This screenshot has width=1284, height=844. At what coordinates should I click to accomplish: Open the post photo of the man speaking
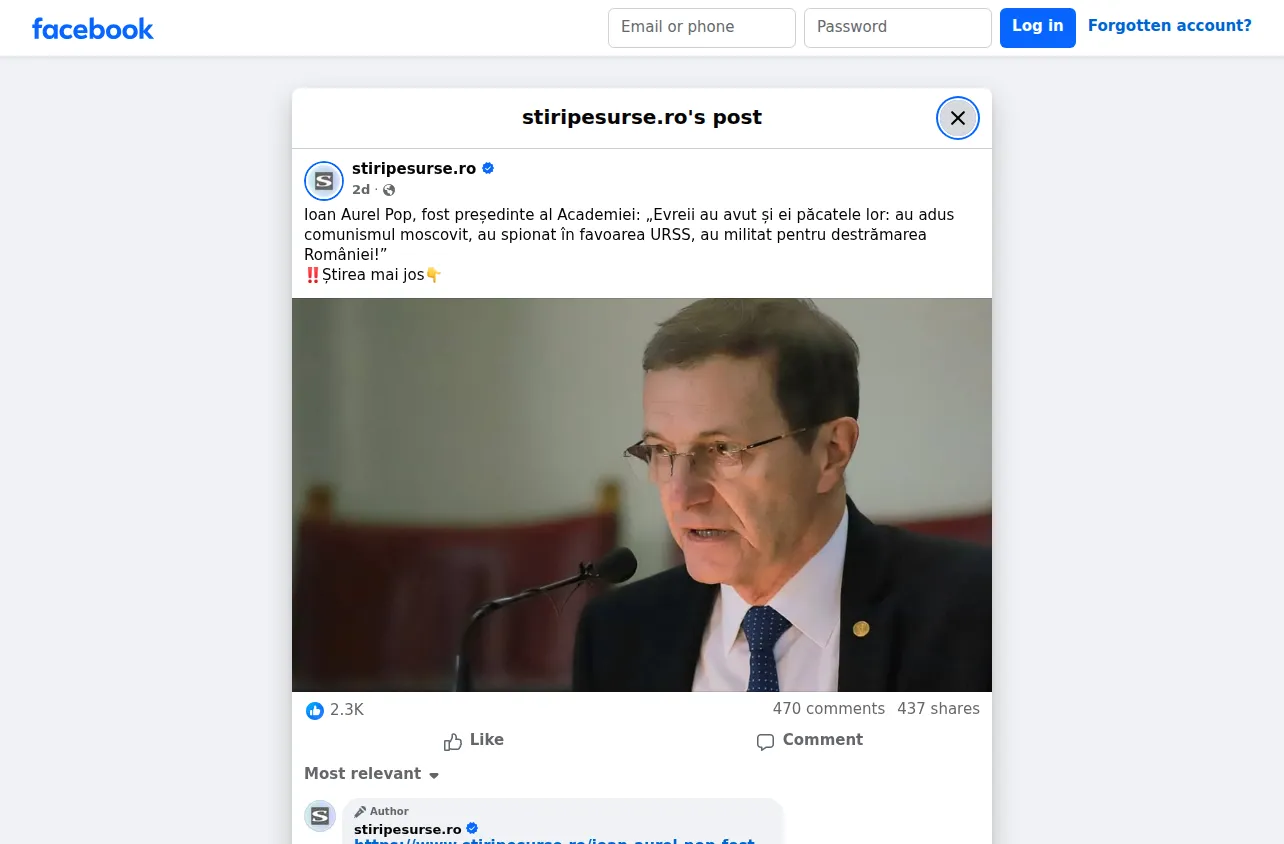click(x=642, y=495)
